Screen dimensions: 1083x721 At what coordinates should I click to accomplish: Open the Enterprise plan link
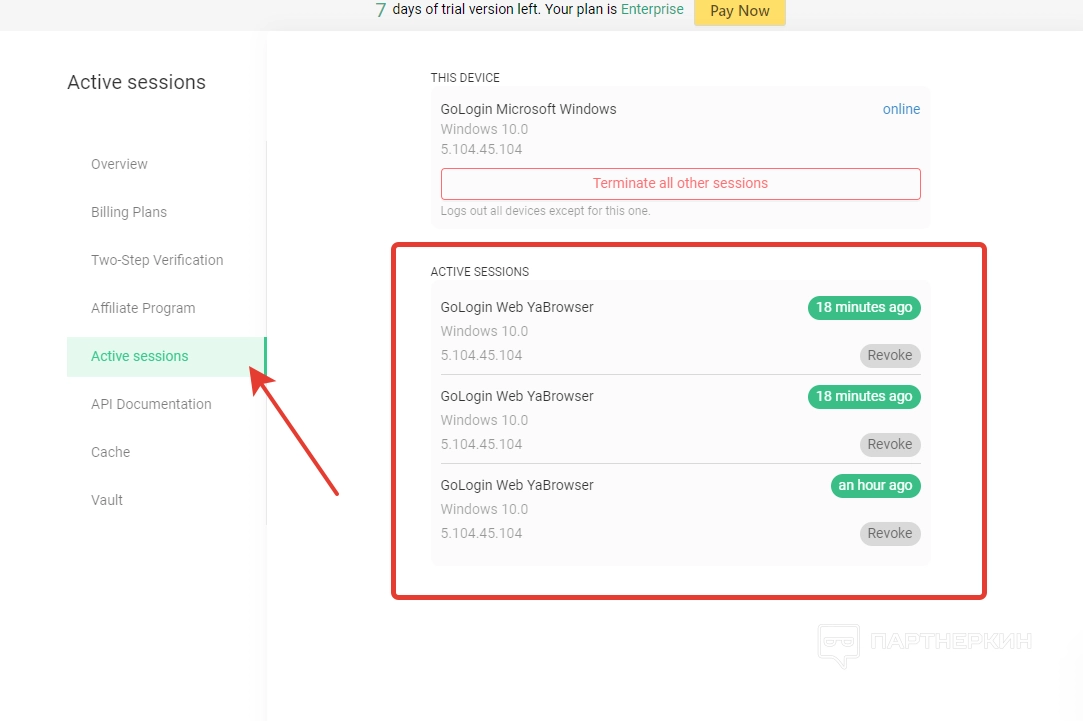point(652,9)
